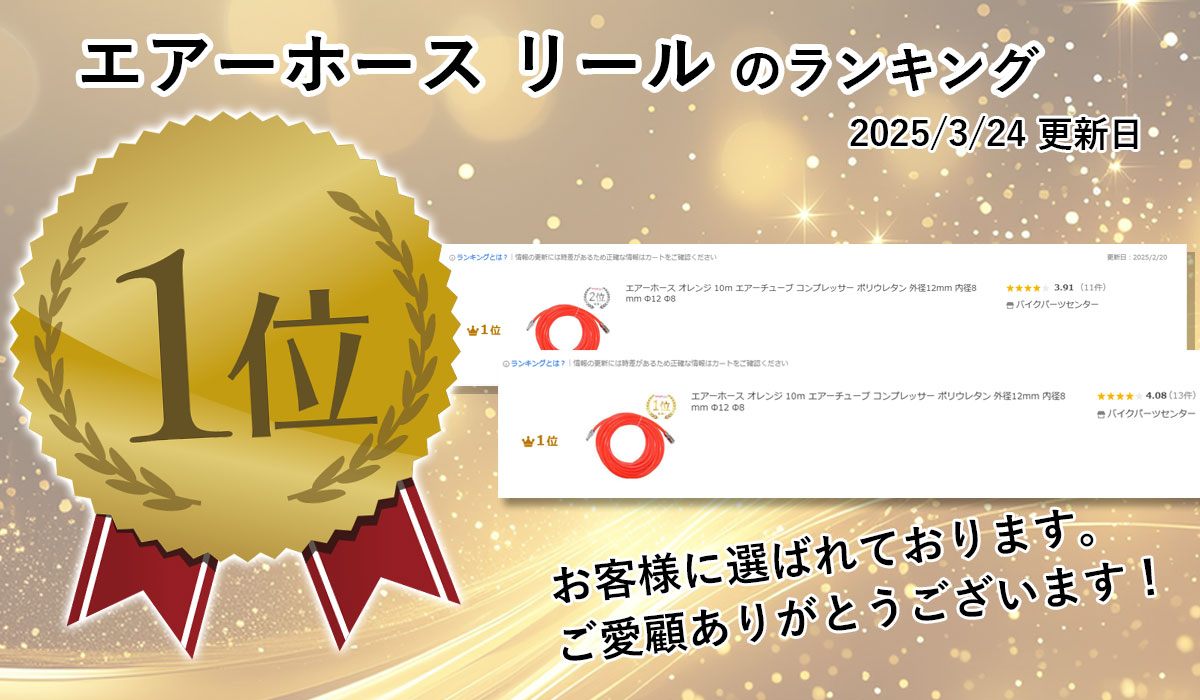Image resolution: width=1200 pixels, height=700 pixels.
Task: Click the crown 1位 icon in lower panel
Action: click(x=540, y=440)
